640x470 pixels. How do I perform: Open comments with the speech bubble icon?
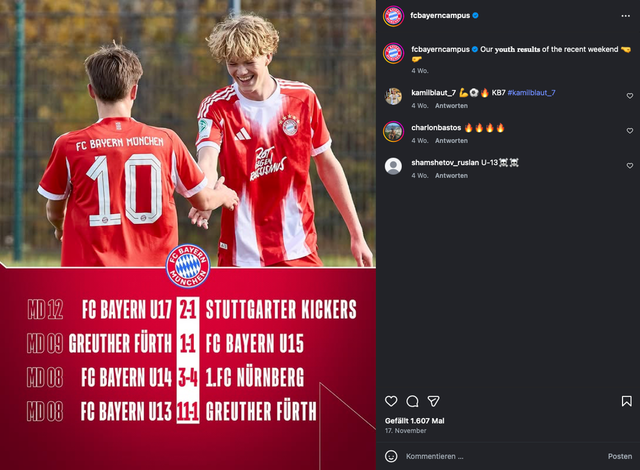412,401
